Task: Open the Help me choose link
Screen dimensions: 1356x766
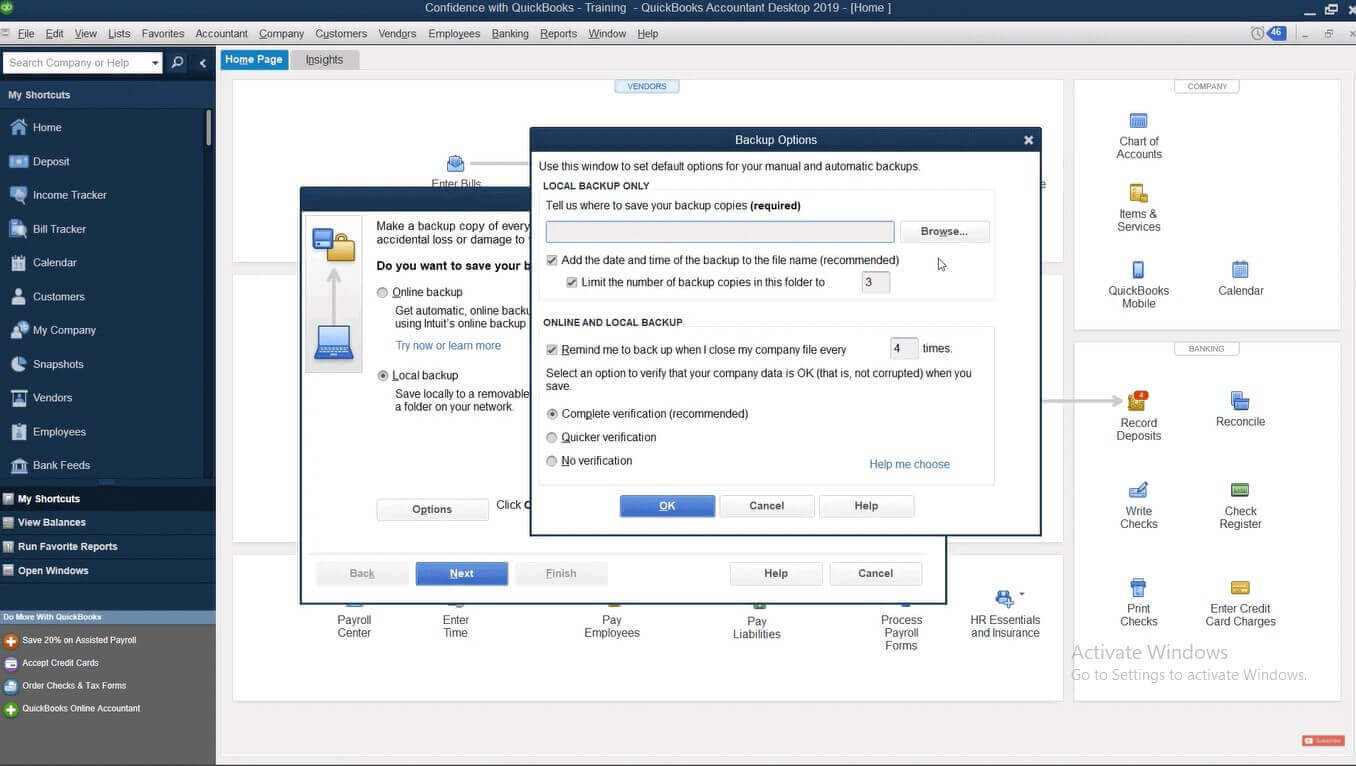Action: pyautogui.click(x=909, y=464)
